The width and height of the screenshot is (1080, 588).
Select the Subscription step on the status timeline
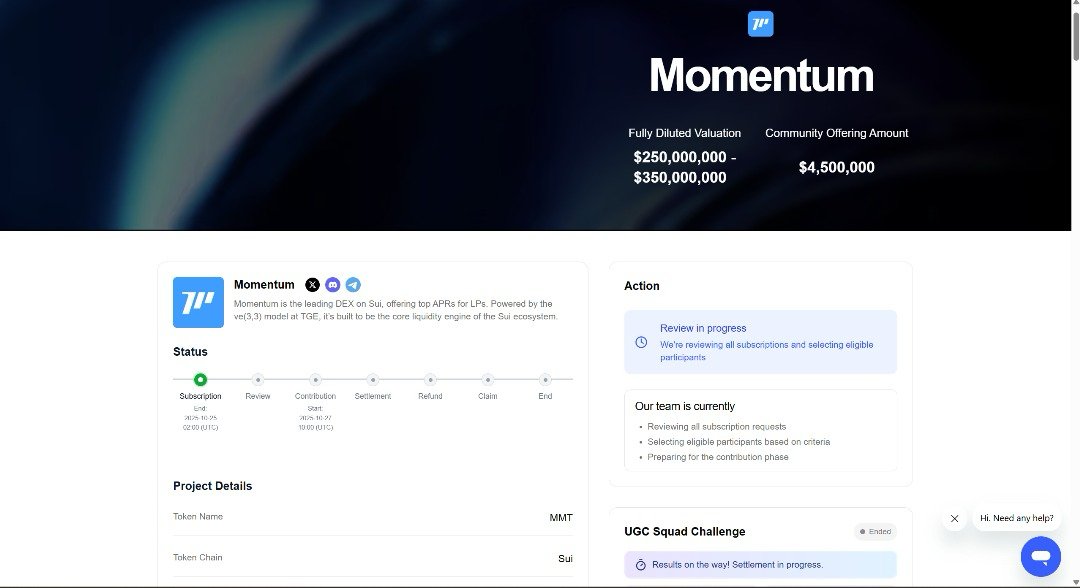click(x=200, y=380)
